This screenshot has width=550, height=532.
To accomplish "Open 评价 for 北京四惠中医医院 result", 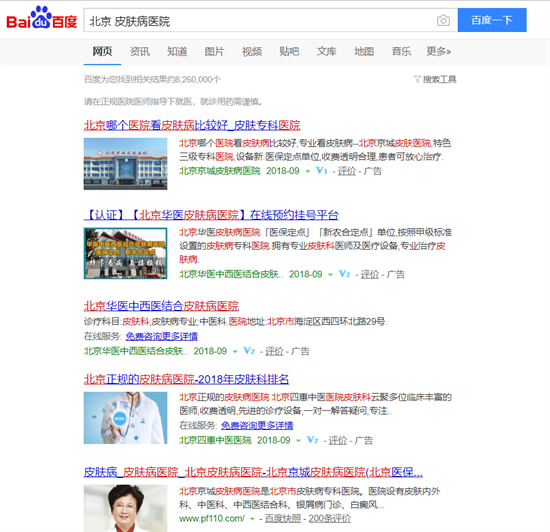I will pyautogui.click(x=337, y=440).
